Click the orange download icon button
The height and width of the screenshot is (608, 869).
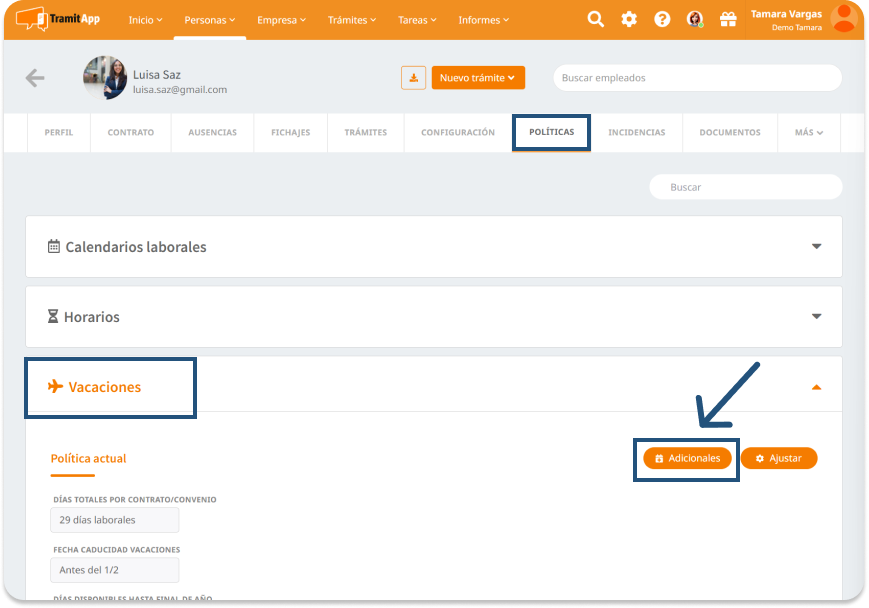413,78
